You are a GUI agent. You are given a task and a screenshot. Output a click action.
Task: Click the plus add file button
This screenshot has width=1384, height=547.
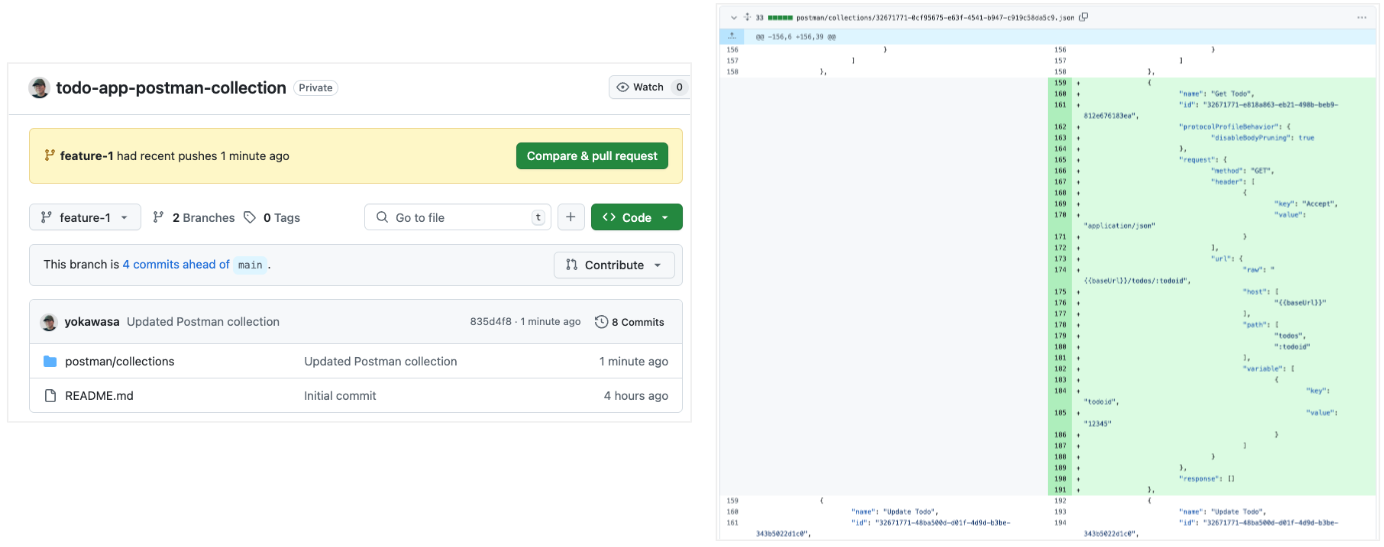point(571,217)
